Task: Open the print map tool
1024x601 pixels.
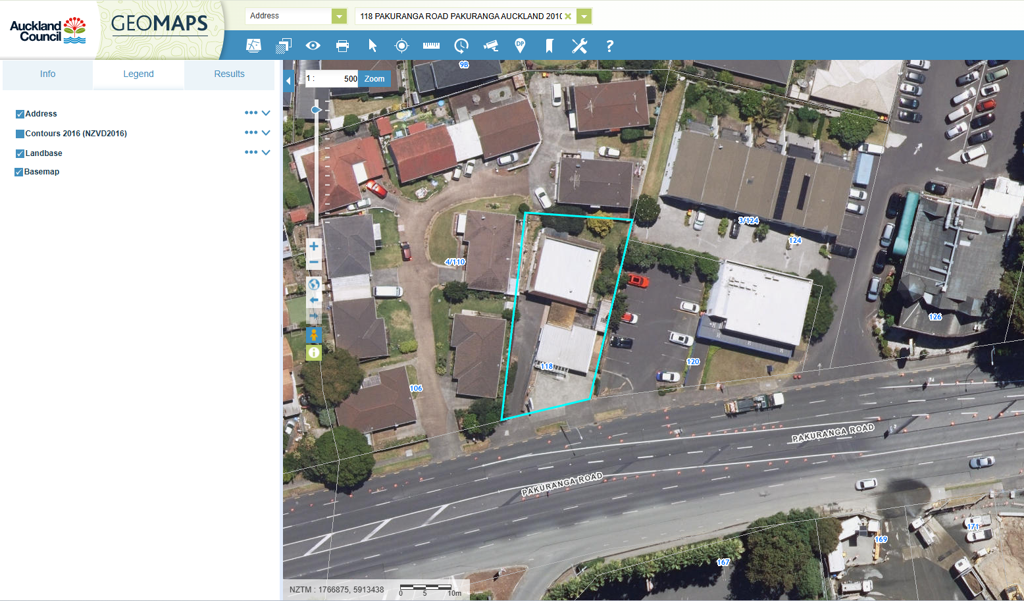Action: tap(342, 46)
